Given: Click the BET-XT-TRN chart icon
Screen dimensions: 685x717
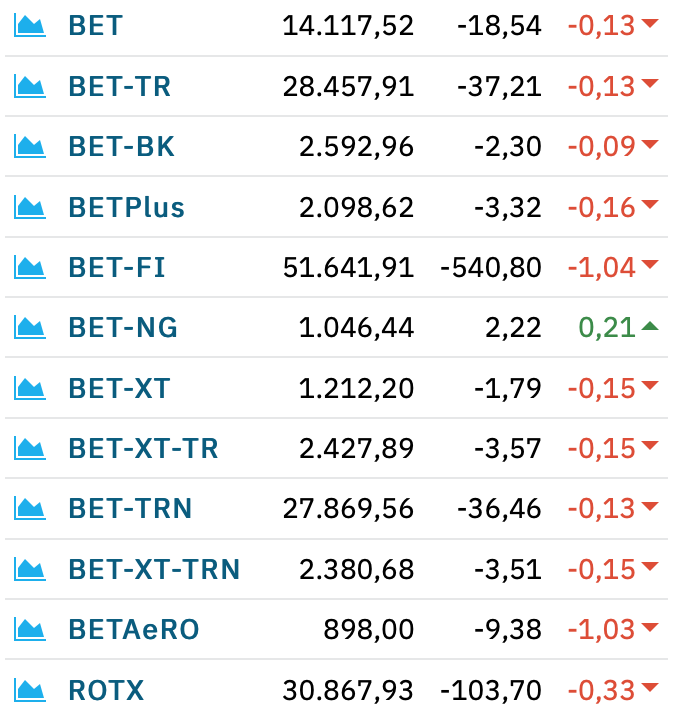Looking at the screenshot, I should (x=30, y=569).
